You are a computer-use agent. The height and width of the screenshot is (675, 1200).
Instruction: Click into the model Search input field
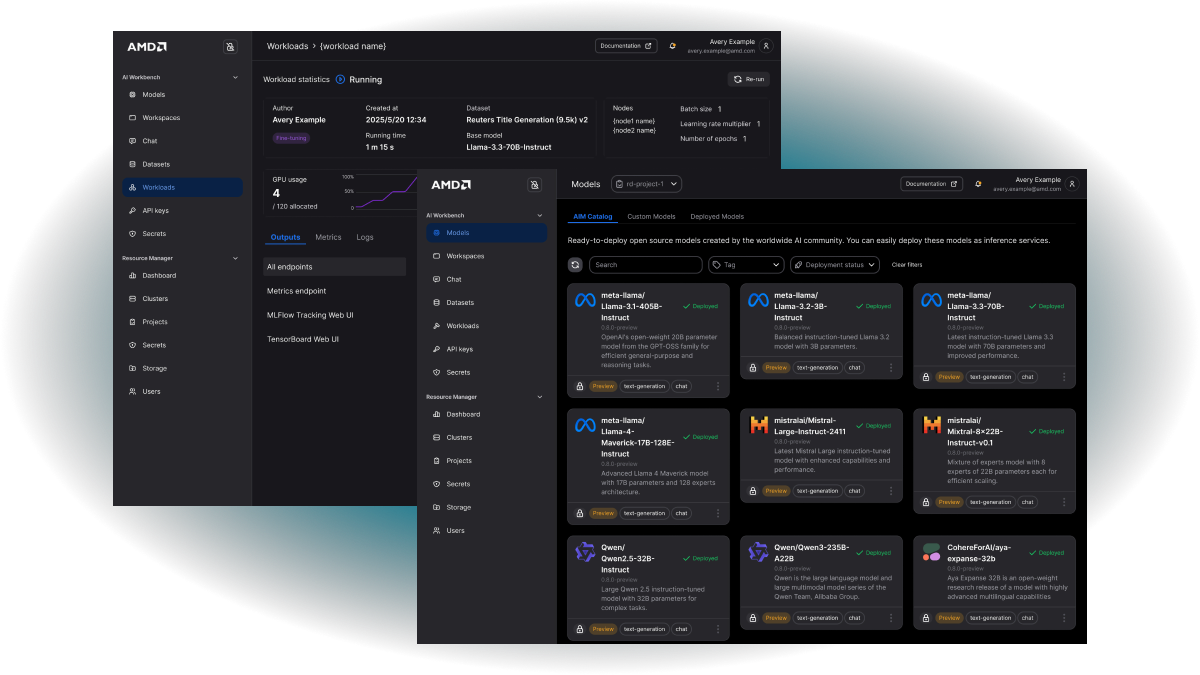tap(645, 265)
